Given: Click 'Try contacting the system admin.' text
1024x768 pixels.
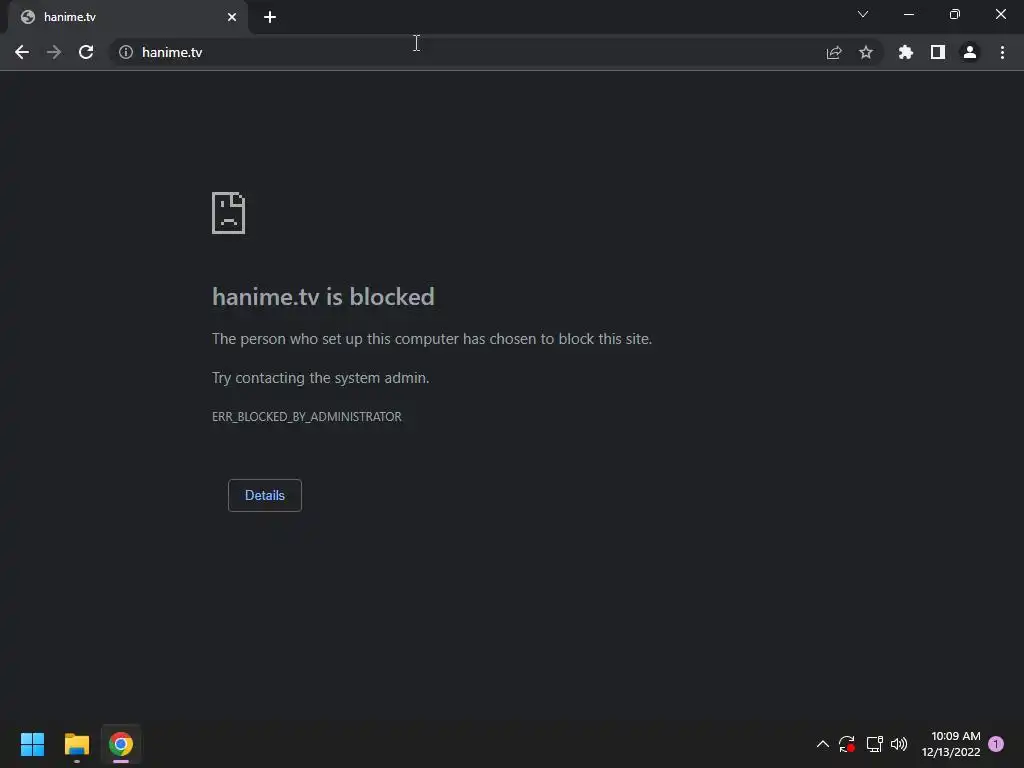Looking at the screenshot, I should (321, 378).
